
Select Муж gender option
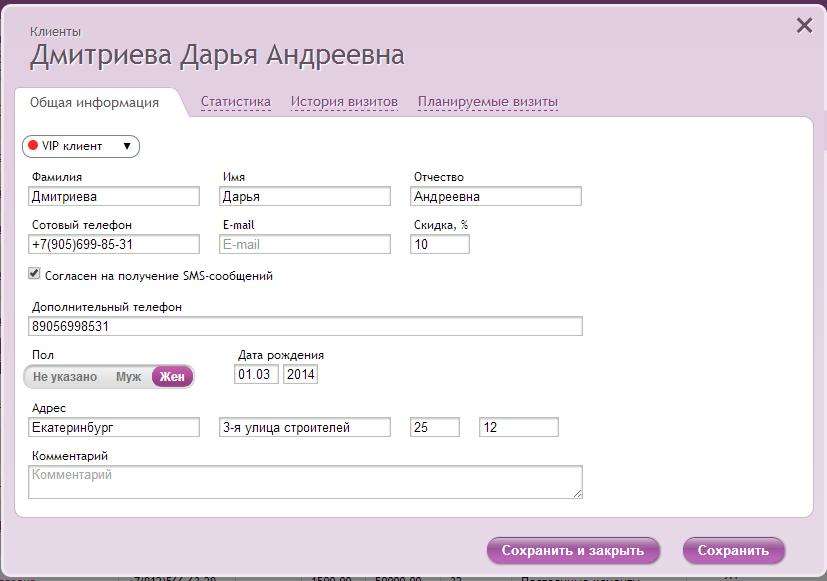coord(129,377)
